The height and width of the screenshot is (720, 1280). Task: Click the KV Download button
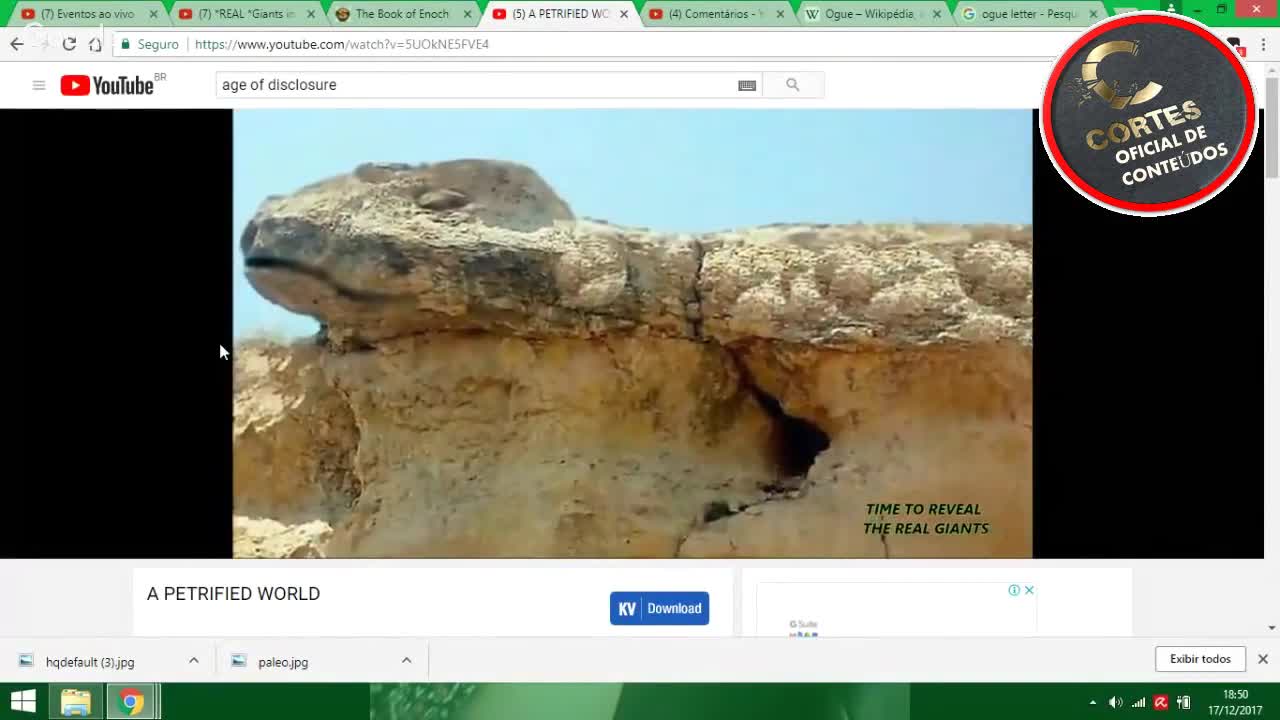pyautogui.click(x=659, y=608)
